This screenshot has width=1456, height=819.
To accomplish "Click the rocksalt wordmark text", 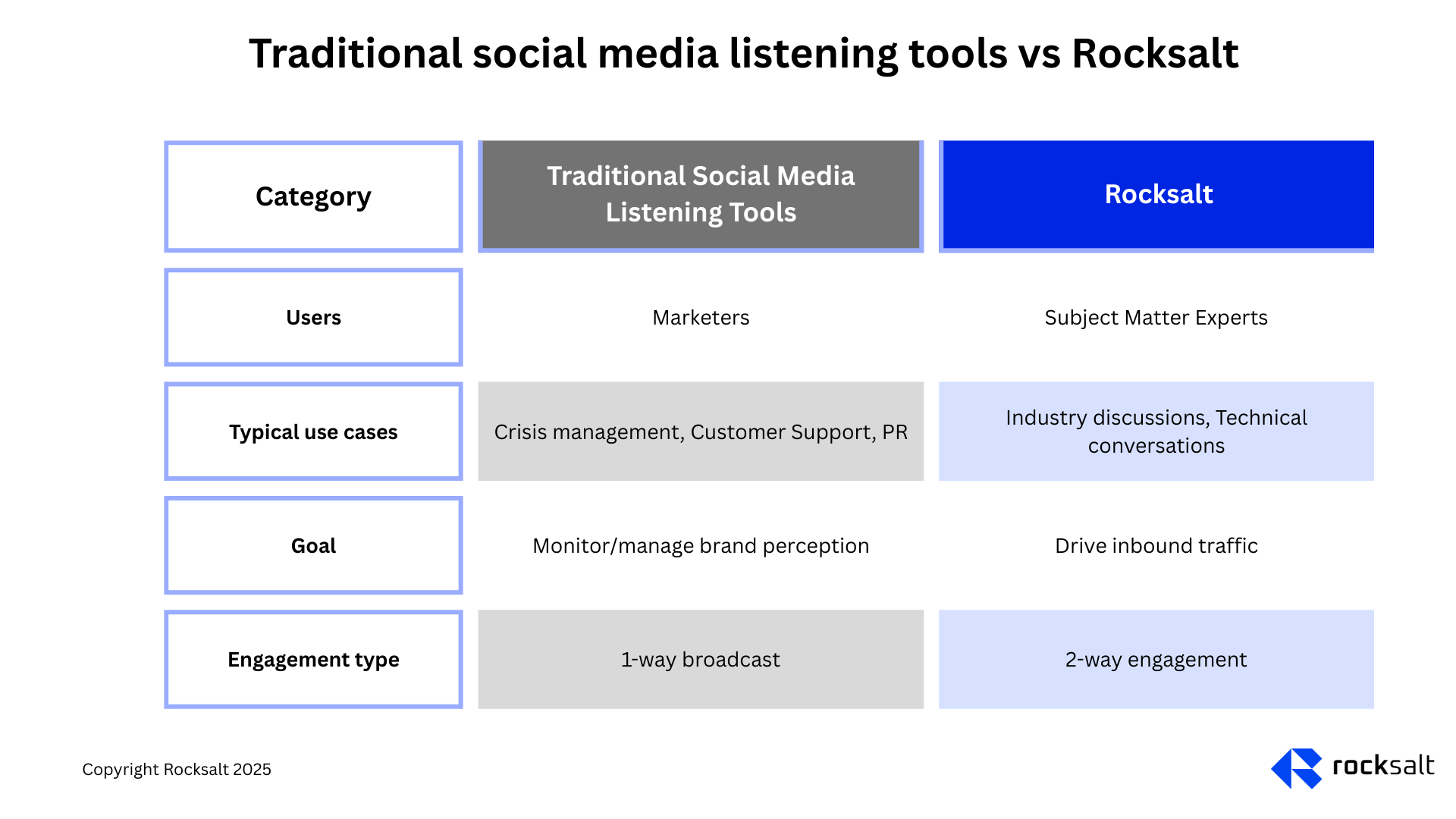I will tap(1382, 766).
